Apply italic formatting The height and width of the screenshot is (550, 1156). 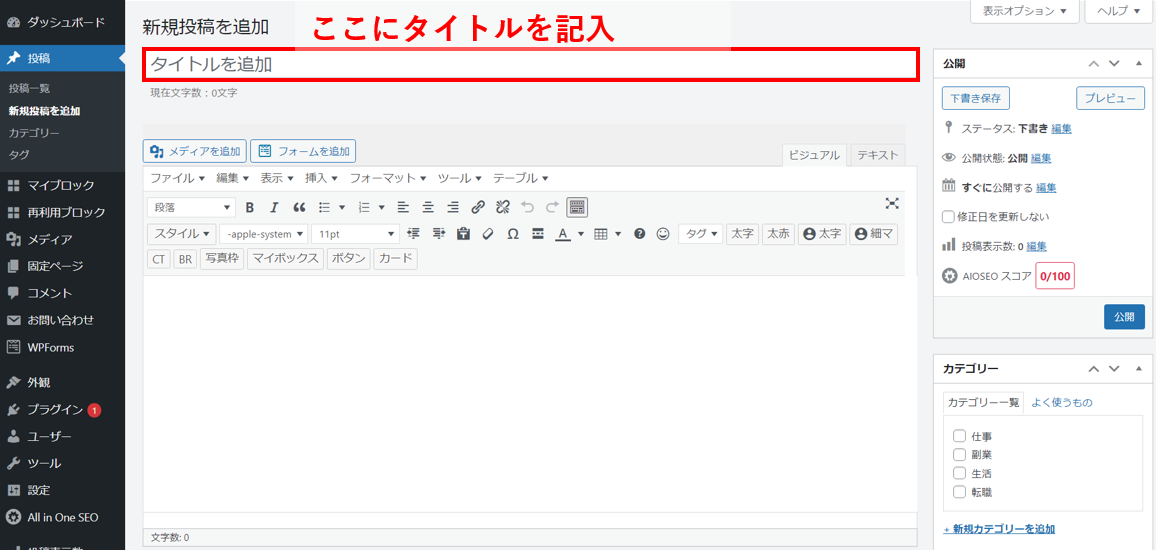[x=274, y=207]
